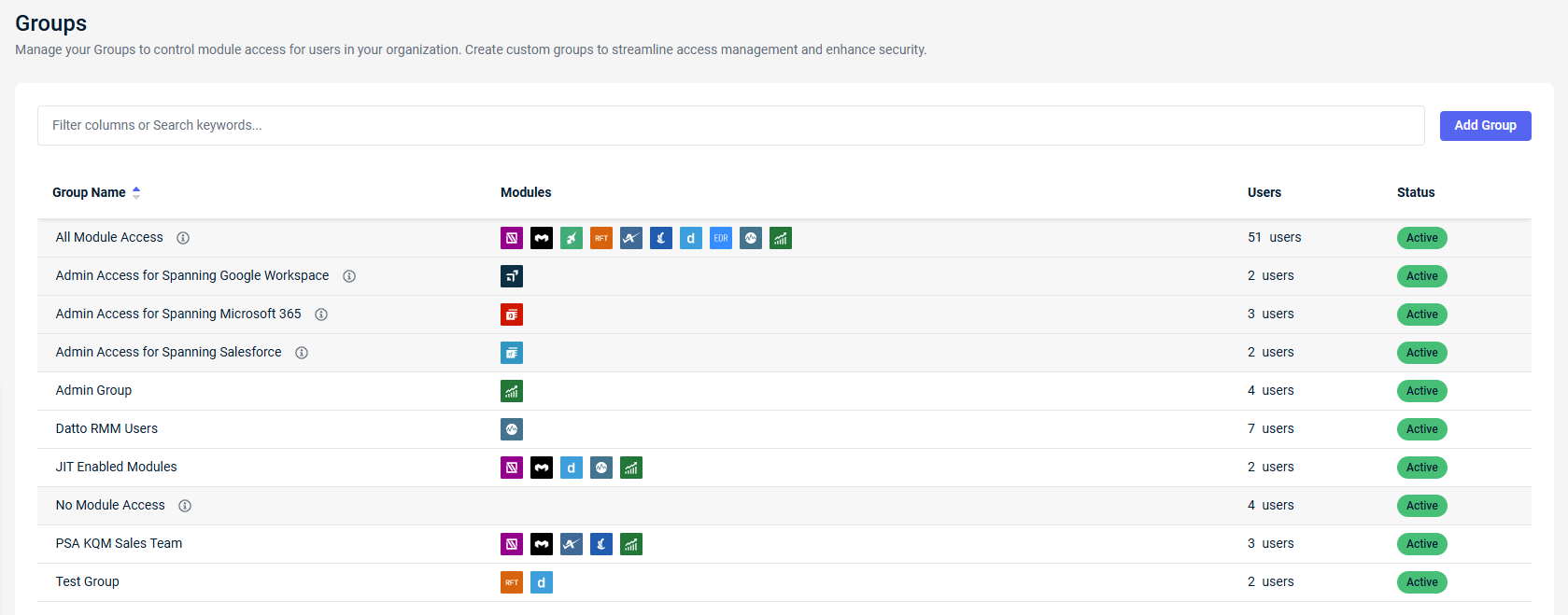This screenshot has width=1568, height=615.
Task: Click '4 users' in No Module Access row
Action: (x=1270, y=505)
